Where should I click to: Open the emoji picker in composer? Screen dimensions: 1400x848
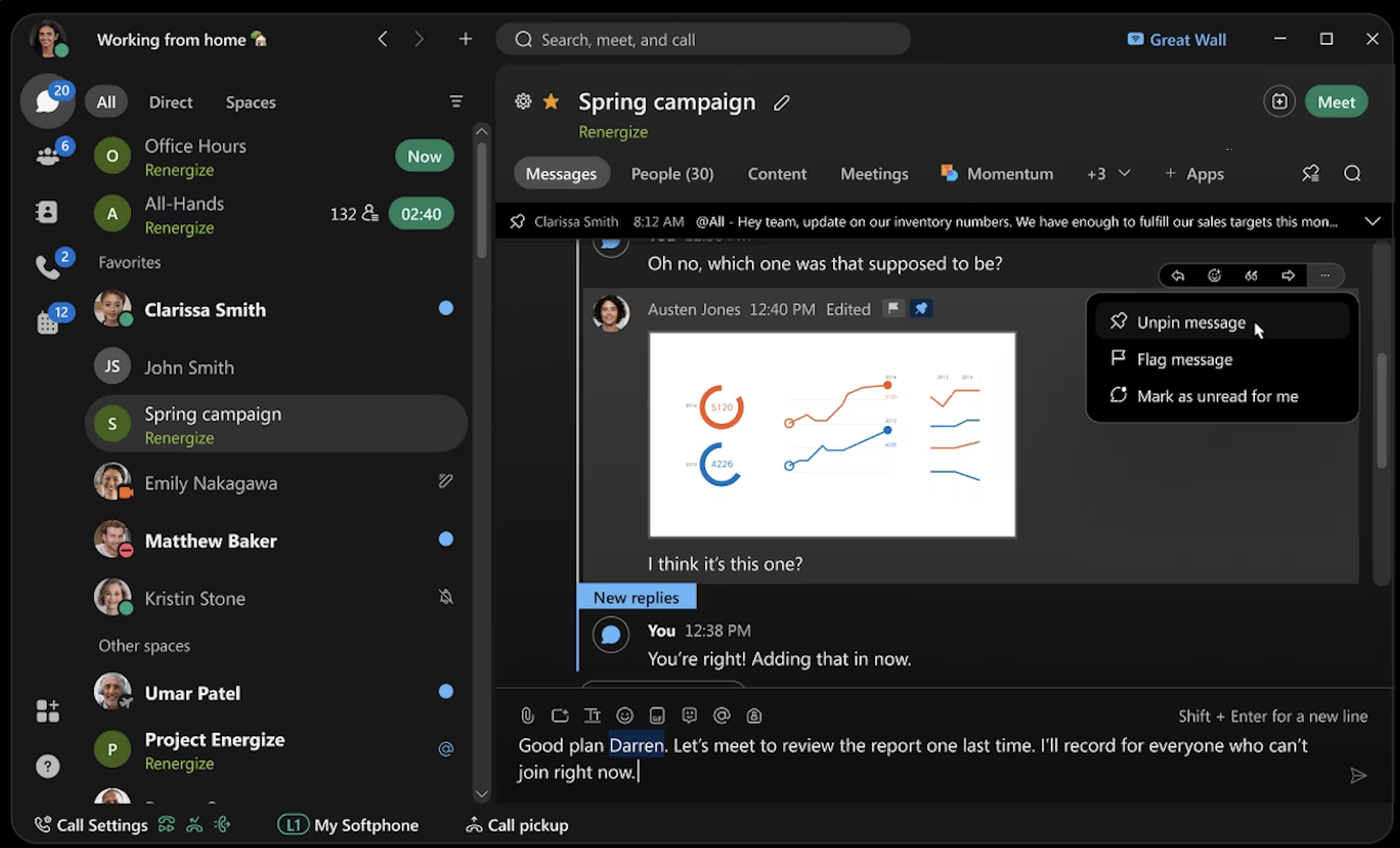click(x=624, y=715)
